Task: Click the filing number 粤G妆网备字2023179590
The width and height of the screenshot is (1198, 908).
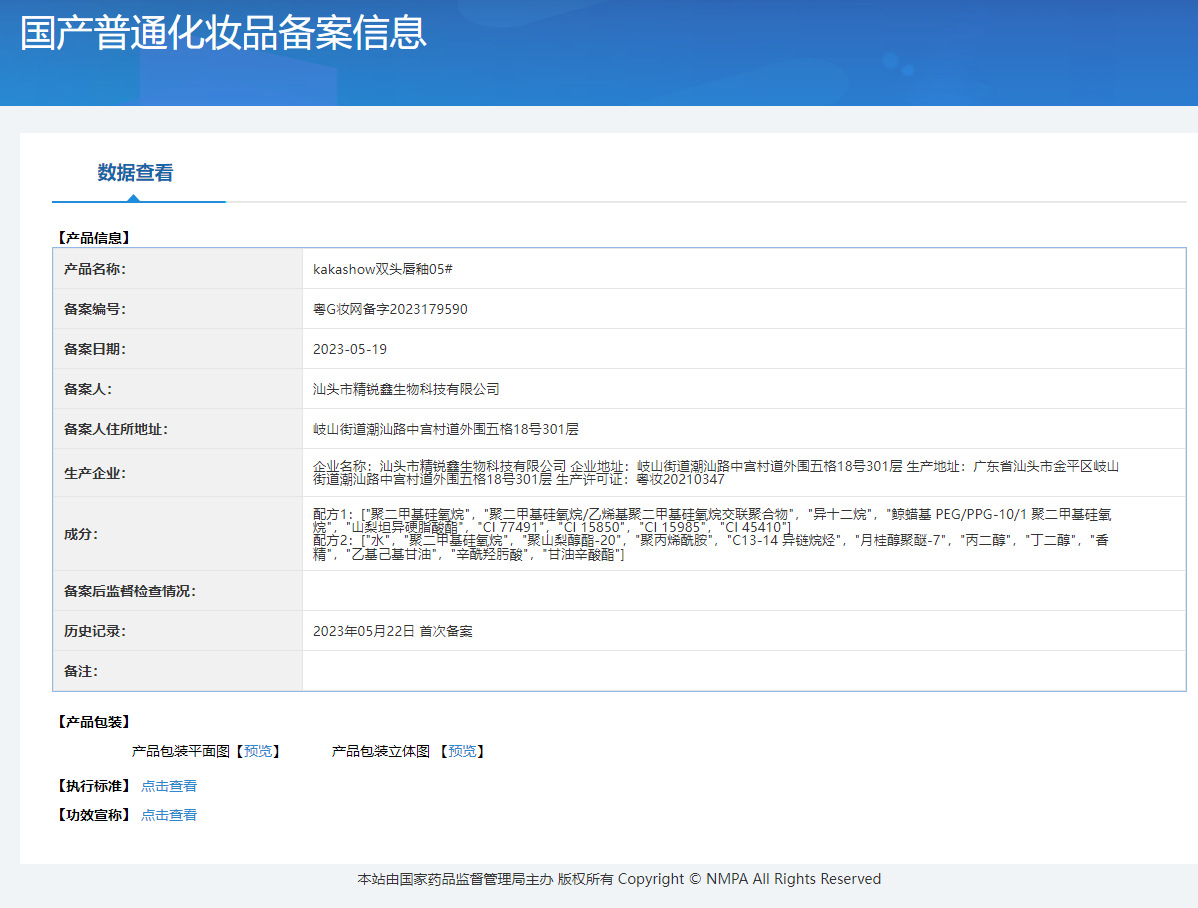Action: click(x=390, y=309)
